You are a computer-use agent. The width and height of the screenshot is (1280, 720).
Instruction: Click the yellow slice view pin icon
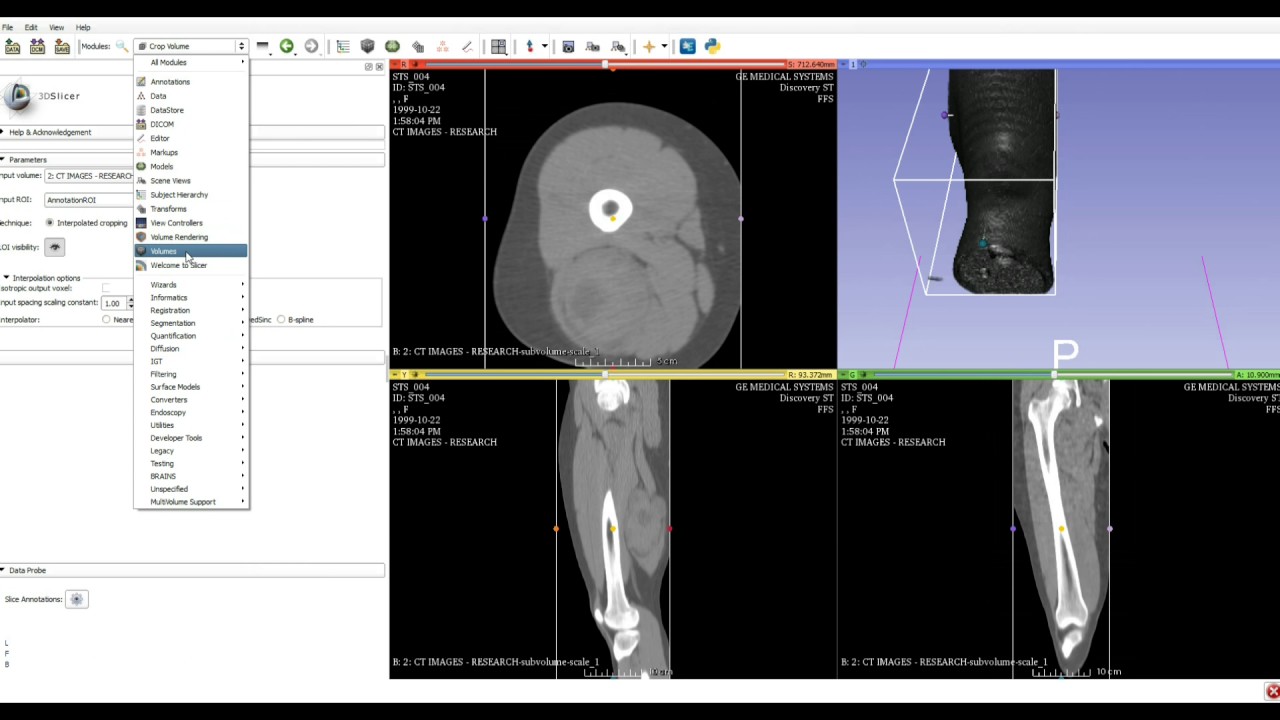(394, 375)
